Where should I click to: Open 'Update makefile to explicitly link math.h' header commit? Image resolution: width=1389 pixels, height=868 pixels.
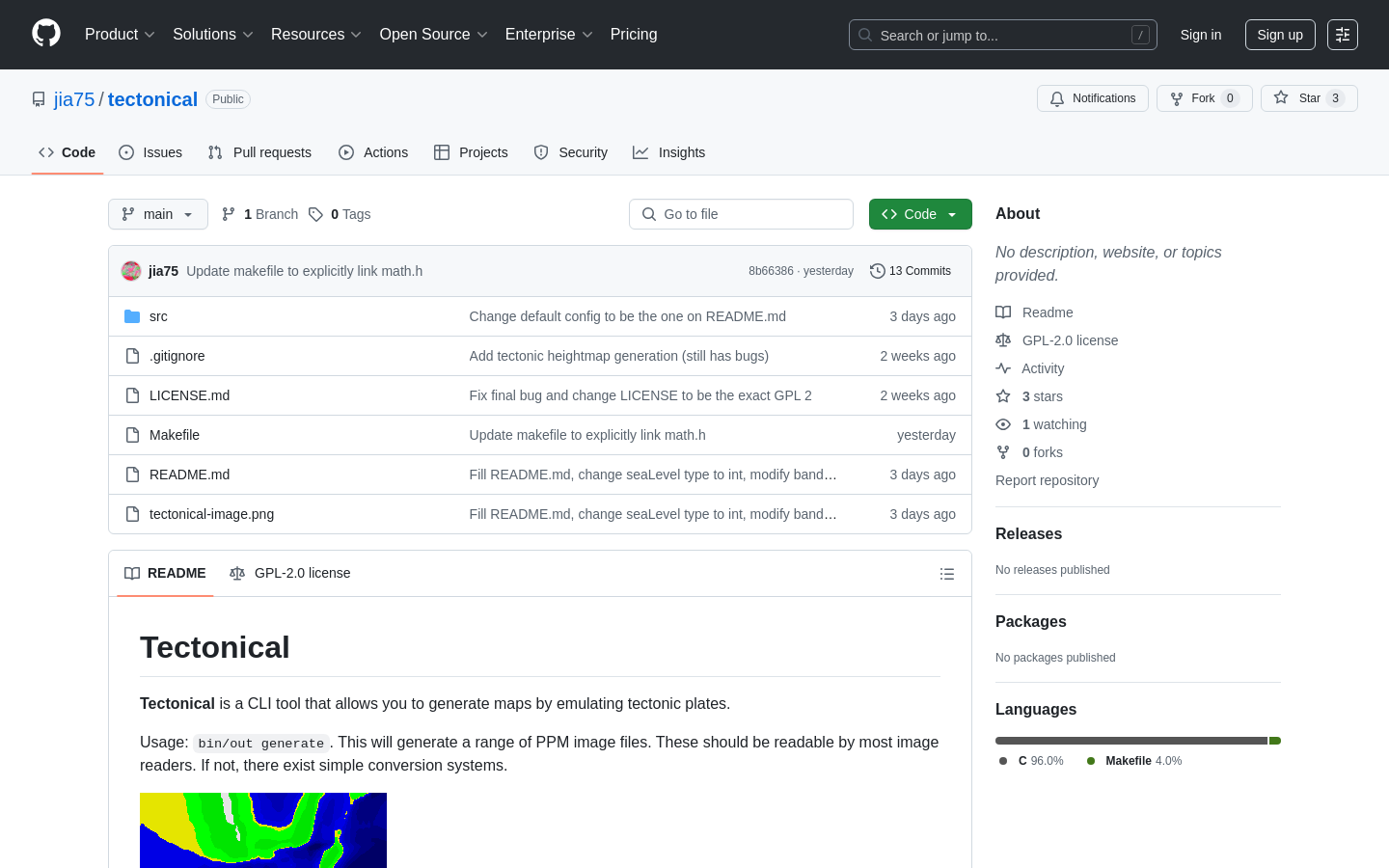305,271
